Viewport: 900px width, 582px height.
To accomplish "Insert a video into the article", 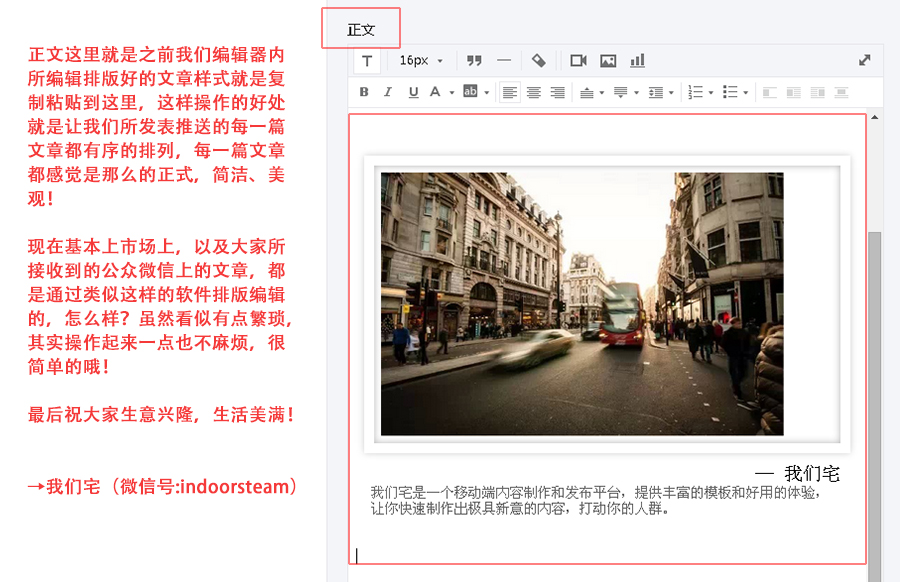I will tap(578, 60).
